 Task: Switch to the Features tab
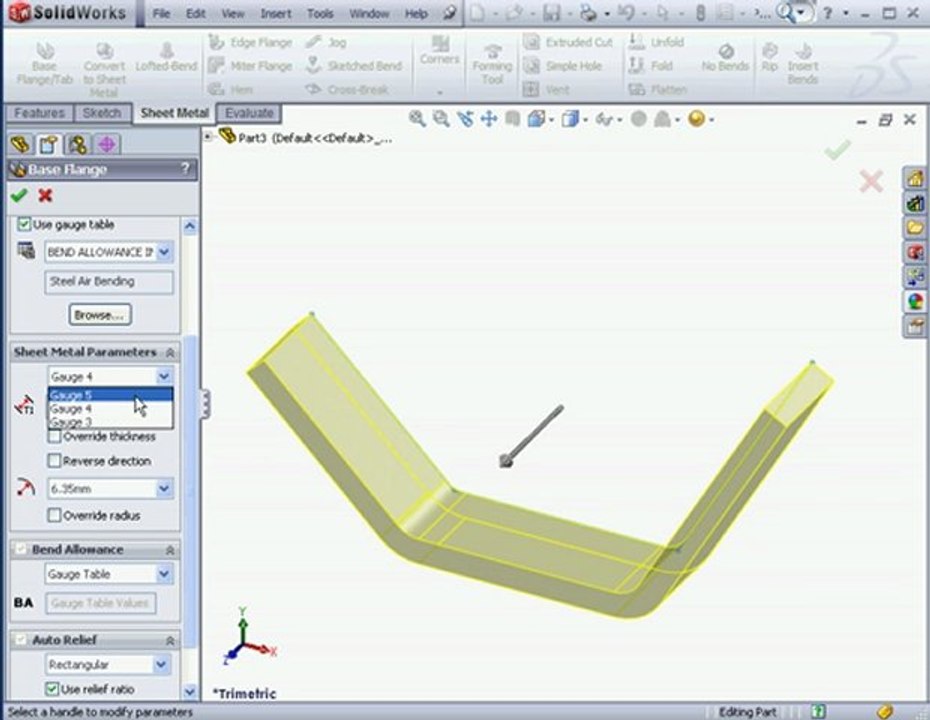click(39, 113)
